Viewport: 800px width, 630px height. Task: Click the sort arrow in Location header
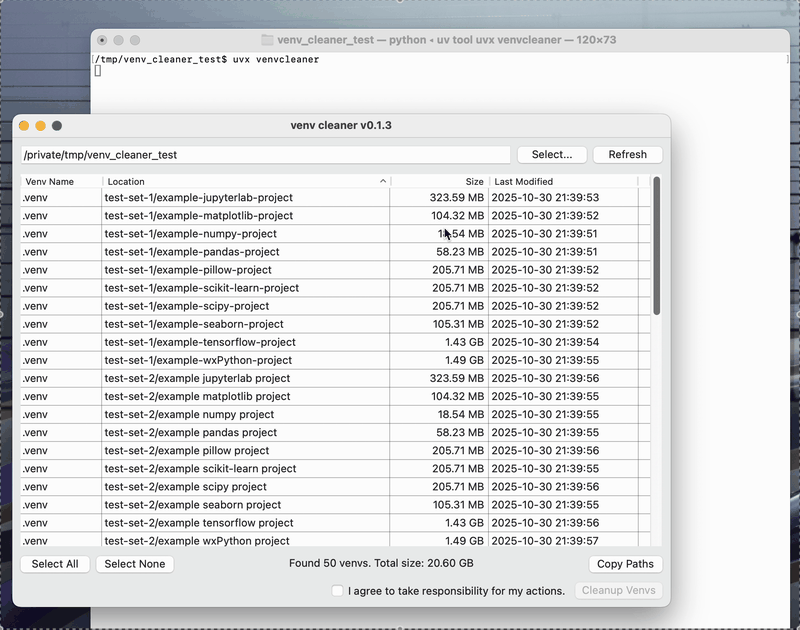coord(383,182)
